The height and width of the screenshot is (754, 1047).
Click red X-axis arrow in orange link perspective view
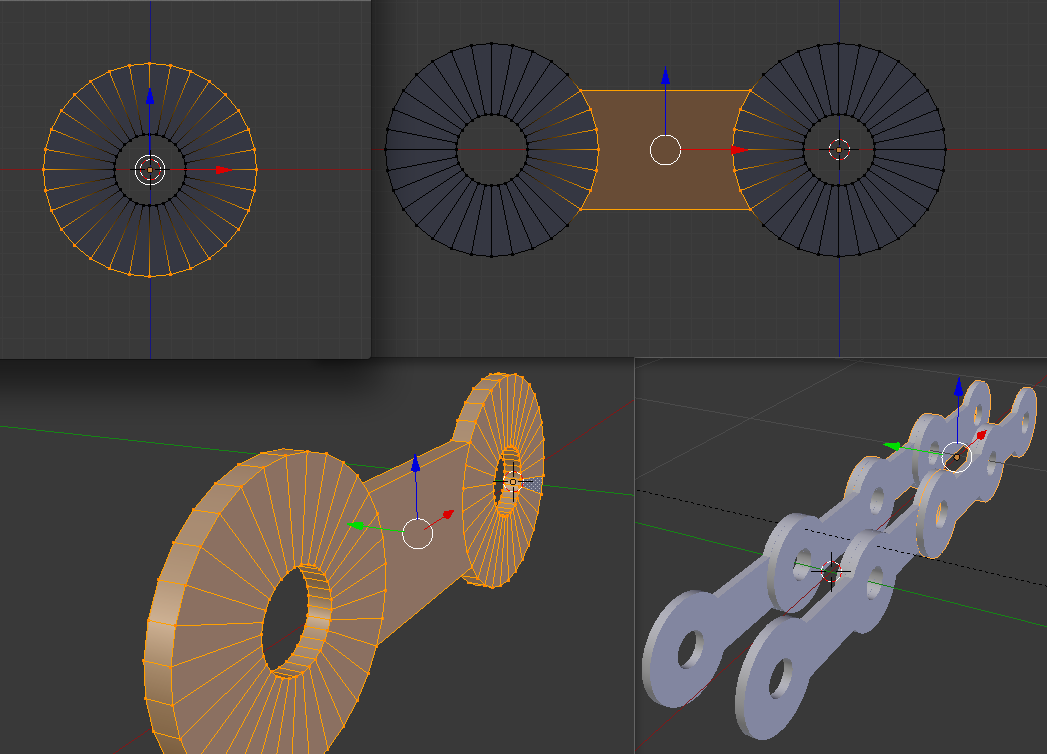point(447,514)
